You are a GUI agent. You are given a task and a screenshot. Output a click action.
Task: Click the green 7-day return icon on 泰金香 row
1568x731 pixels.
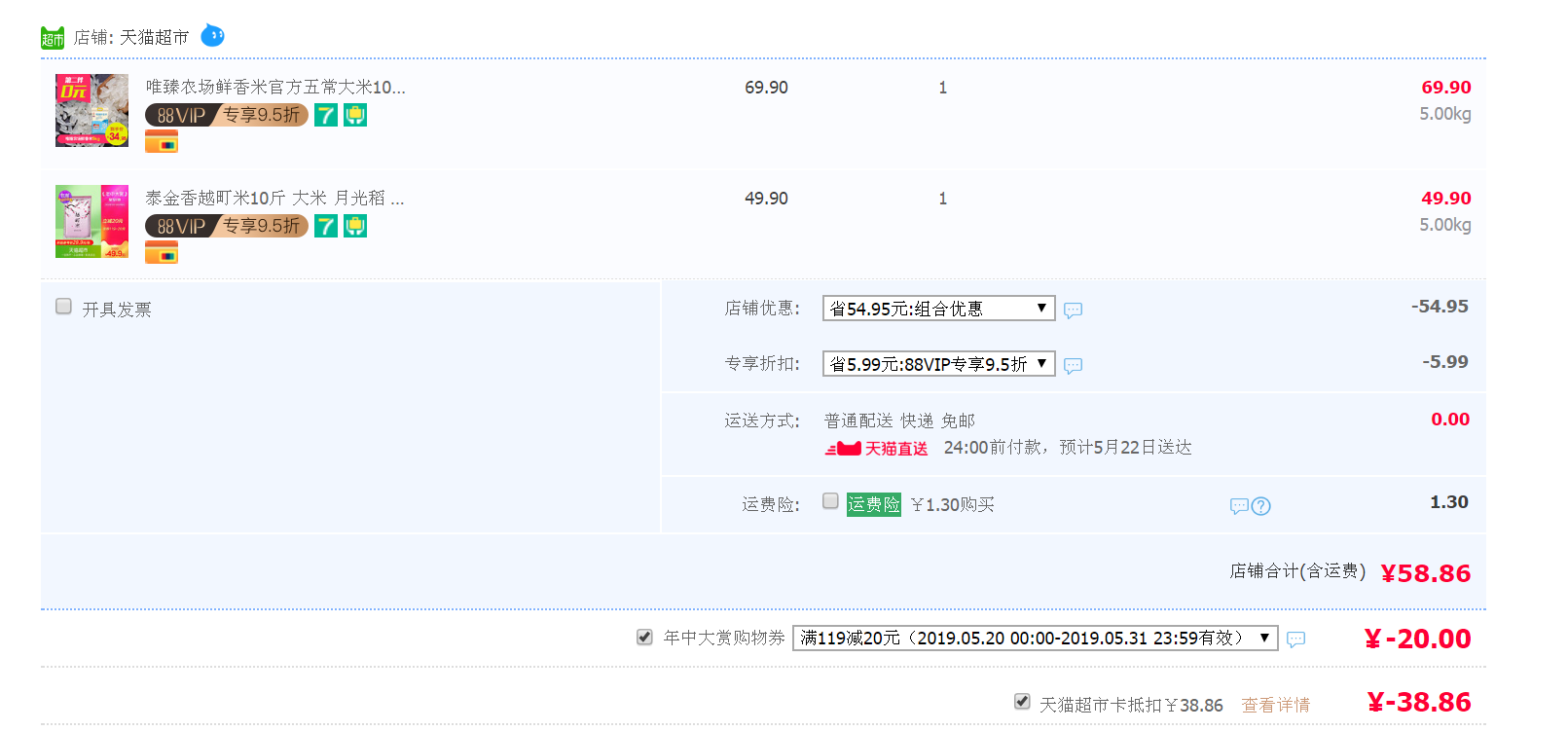[x=326, y=226]
